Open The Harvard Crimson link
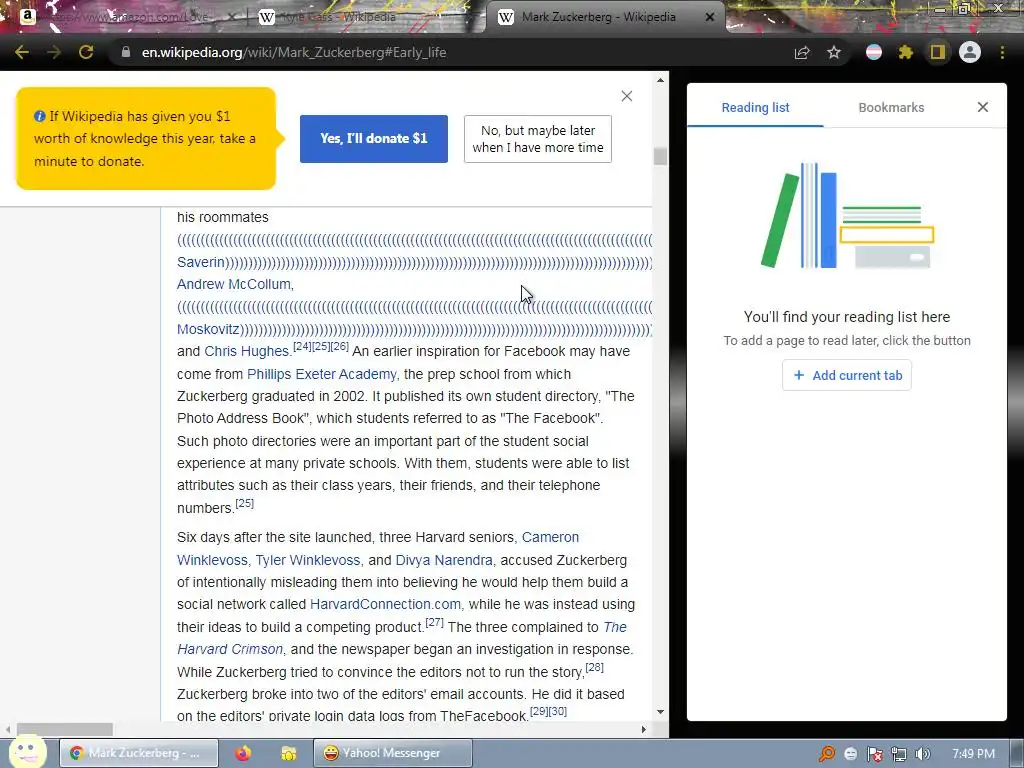This screenshot has height=768, width=1024. point(229,649)
